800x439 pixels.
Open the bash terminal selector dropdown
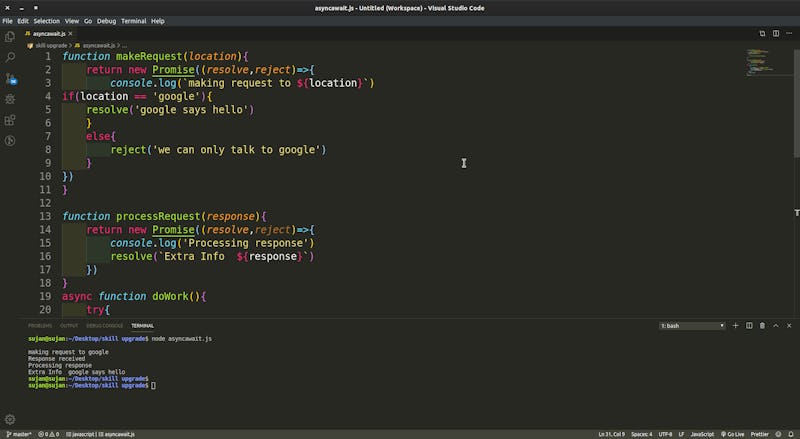point(692,326)
